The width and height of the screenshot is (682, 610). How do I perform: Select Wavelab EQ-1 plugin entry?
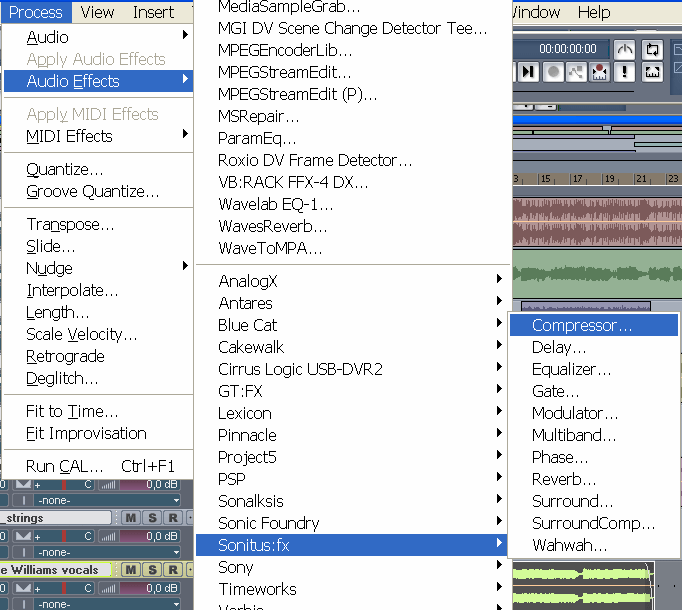pos(351,204)
